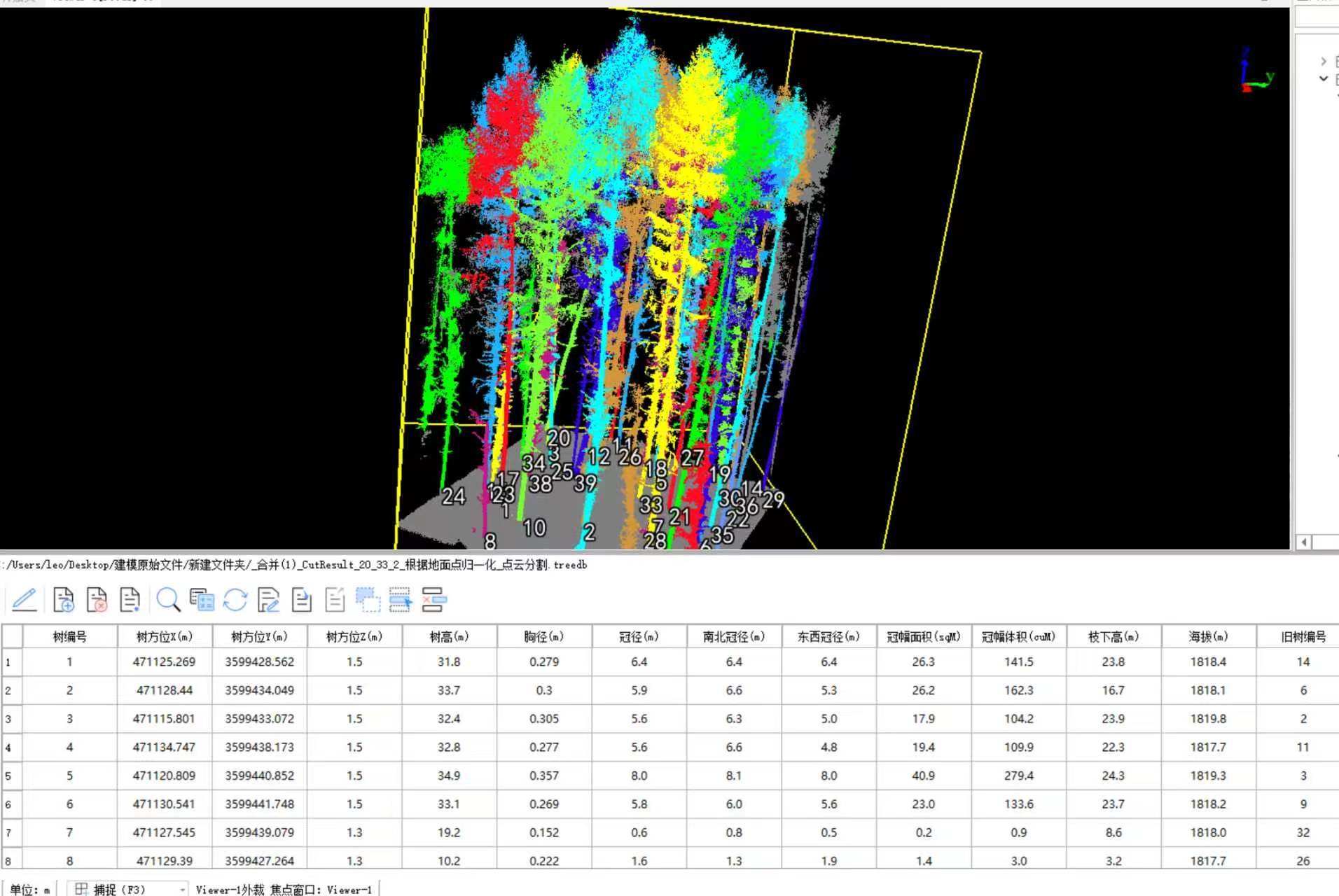Click the delete record document icon
The height and width of the screenshot is (896, 1339).
pos(97,600)
